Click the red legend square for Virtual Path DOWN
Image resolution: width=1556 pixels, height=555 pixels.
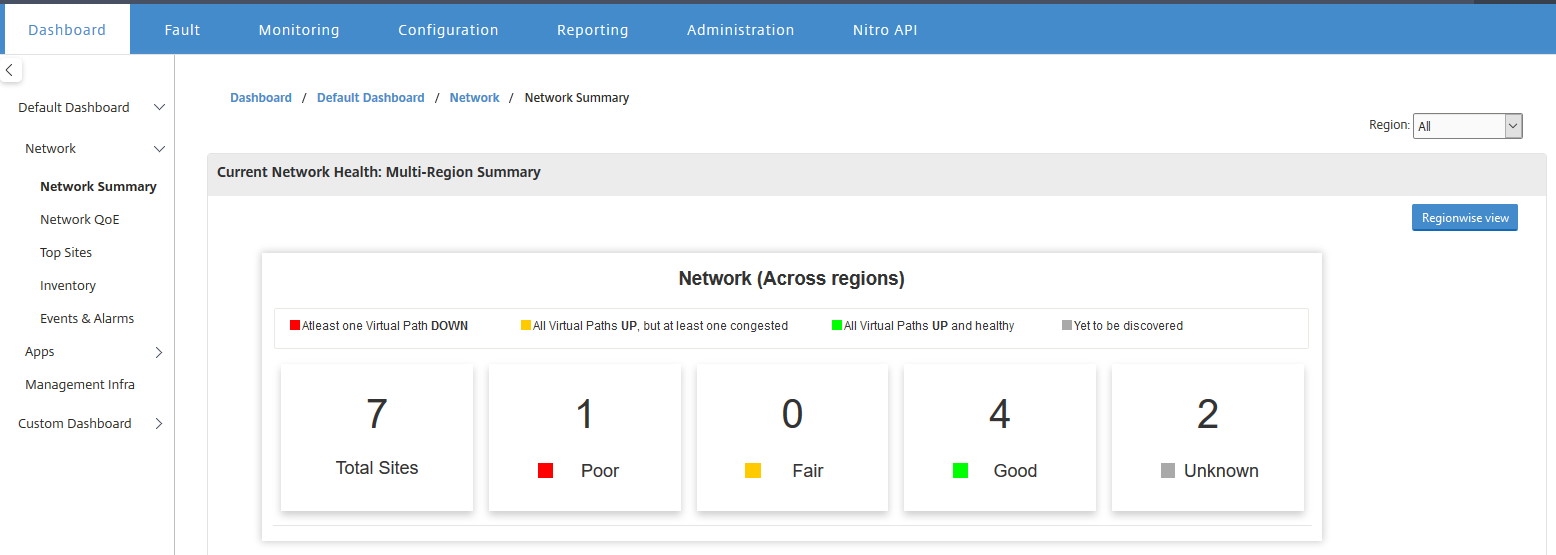point(295,325)
